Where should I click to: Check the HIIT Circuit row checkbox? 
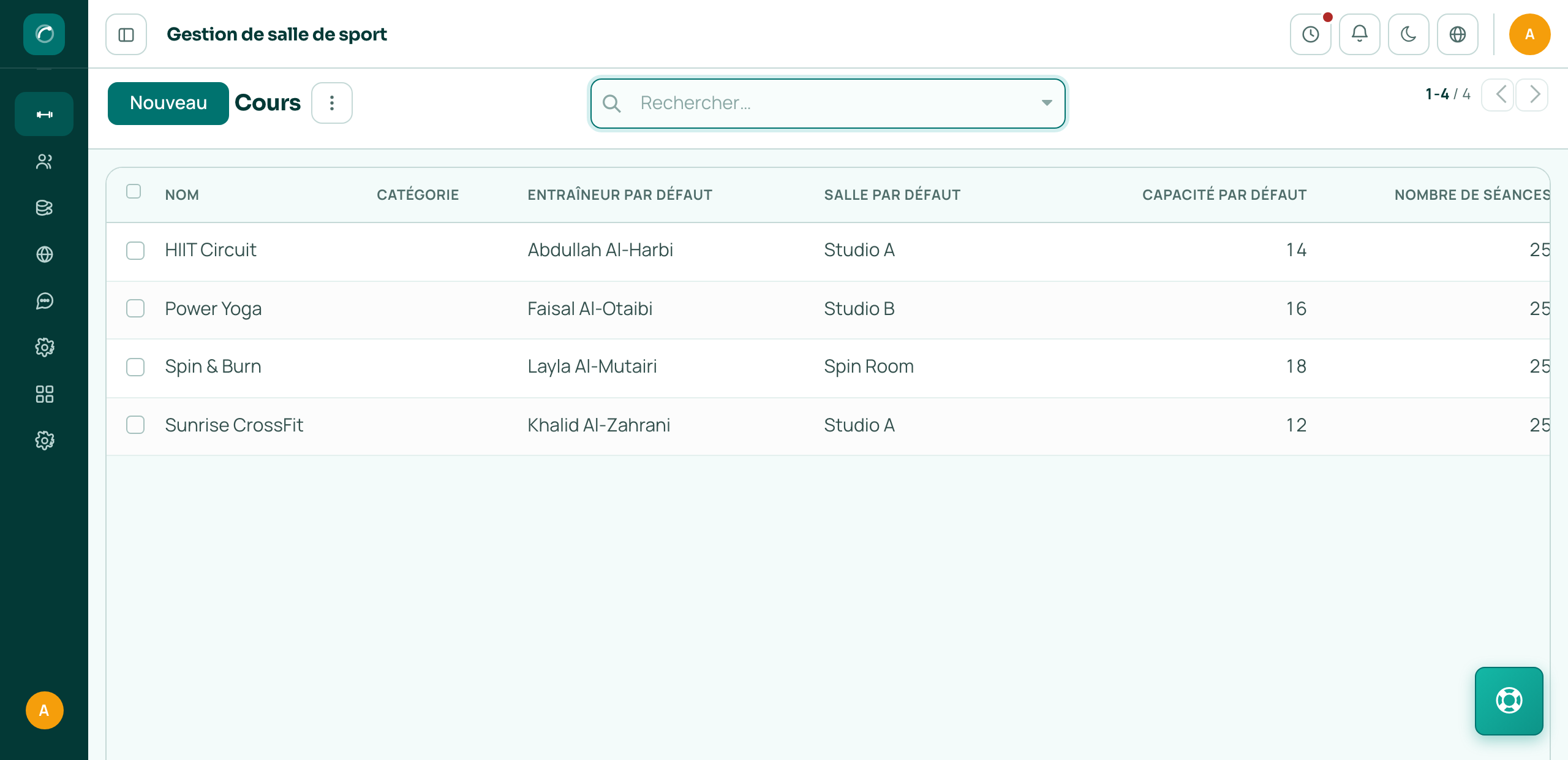(x=135, y=251)
